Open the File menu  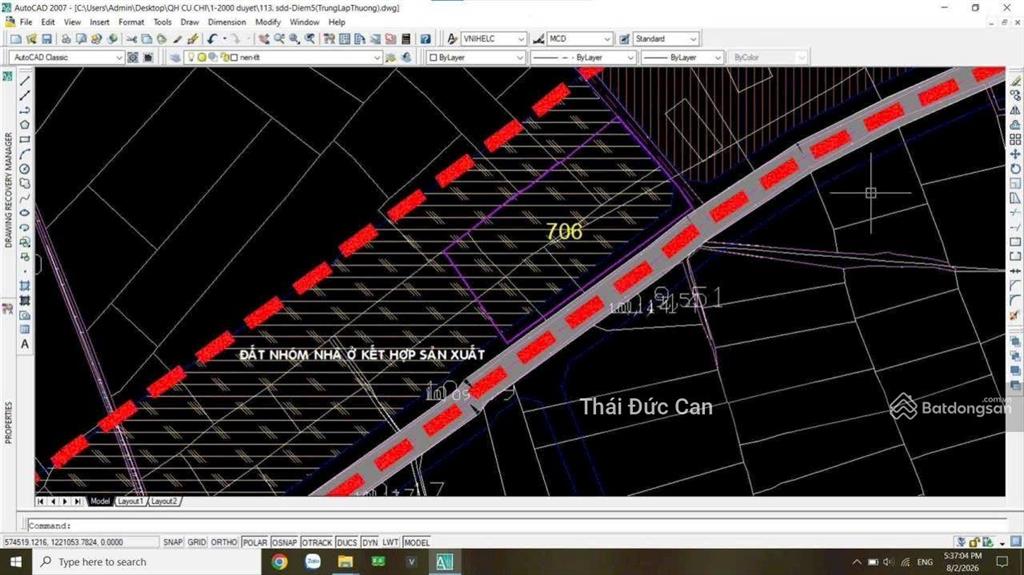26,22
